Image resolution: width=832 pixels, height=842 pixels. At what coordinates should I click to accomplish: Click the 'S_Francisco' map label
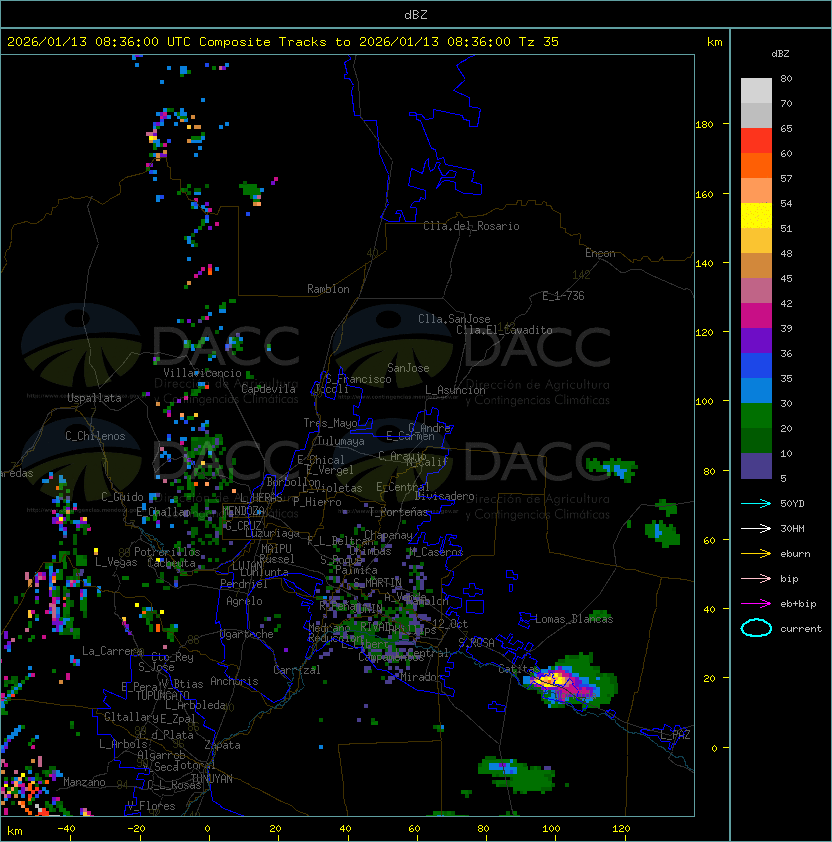point(358,379)
